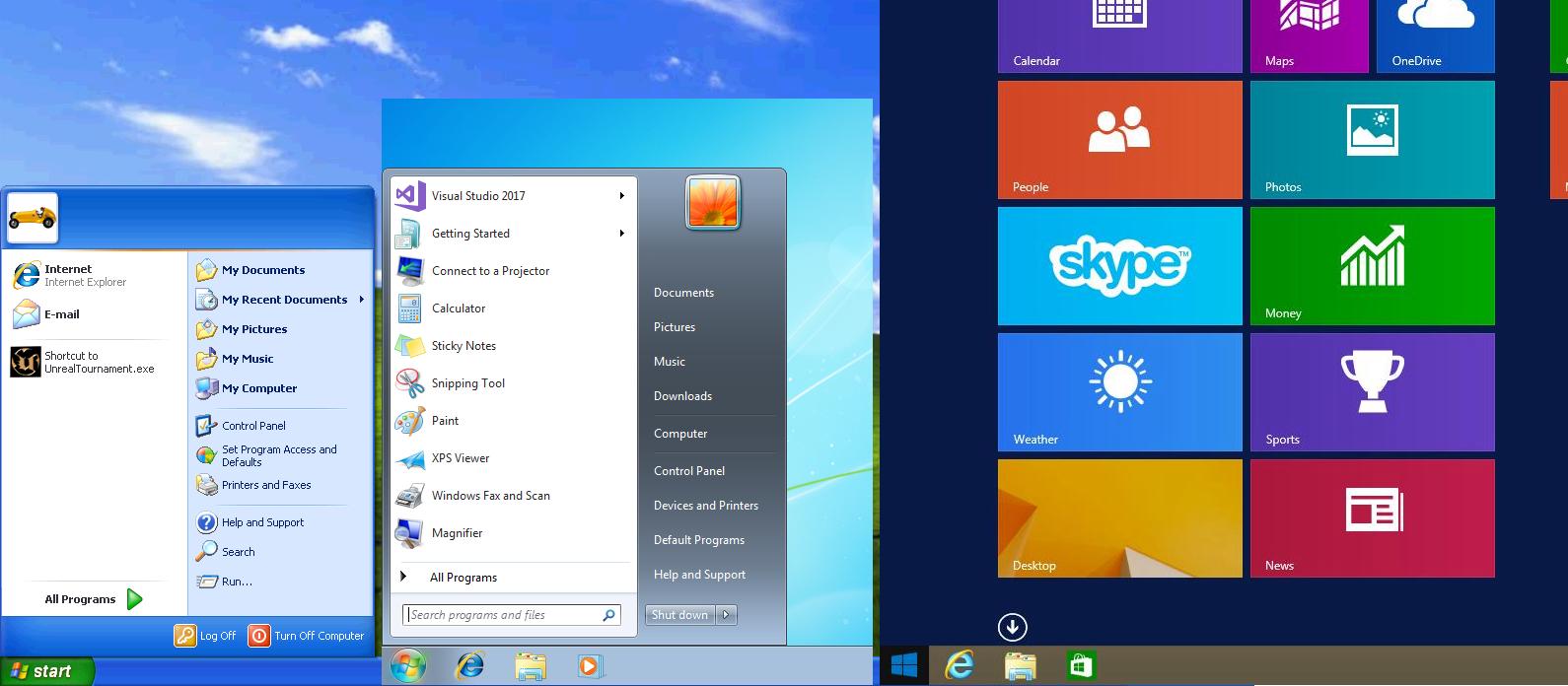Expand My Recent Documents submenu
The width and height of the screenshot is (1568, 686).
tap(362, 300)
